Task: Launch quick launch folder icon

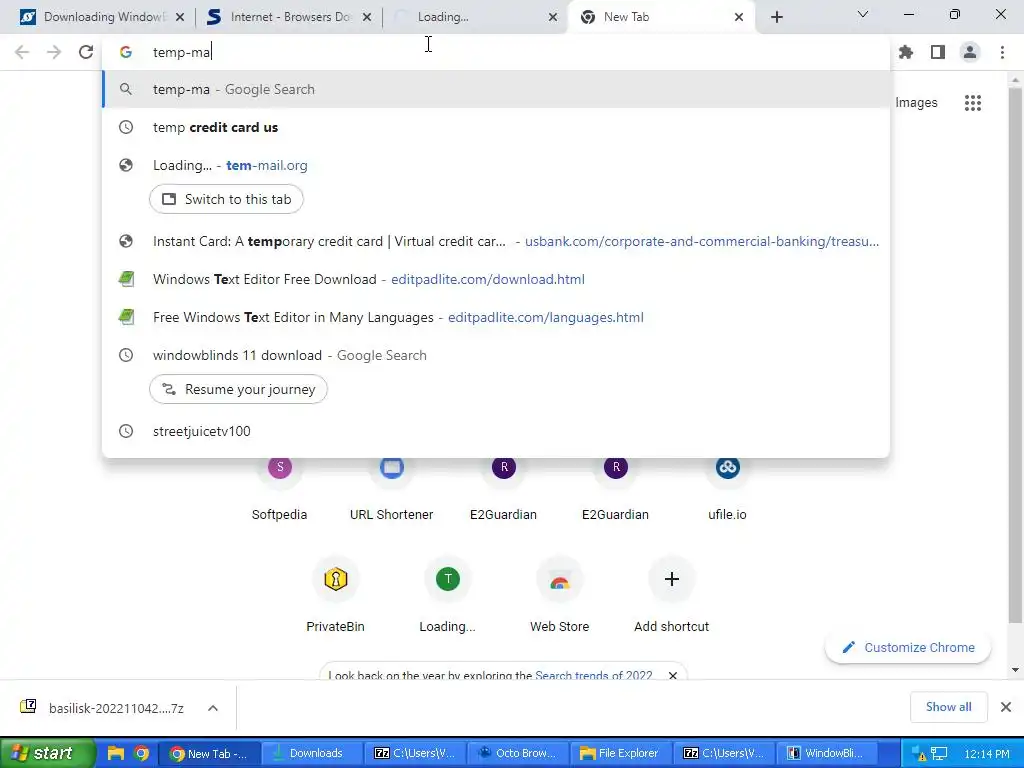Action: click(116, 753)
